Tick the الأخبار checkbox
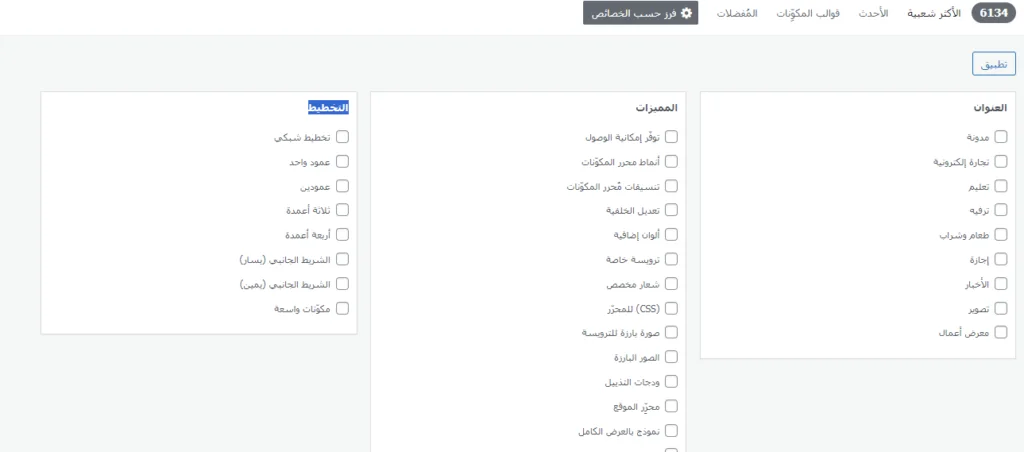This screenshot has height=452, width=1024. 1000,283
